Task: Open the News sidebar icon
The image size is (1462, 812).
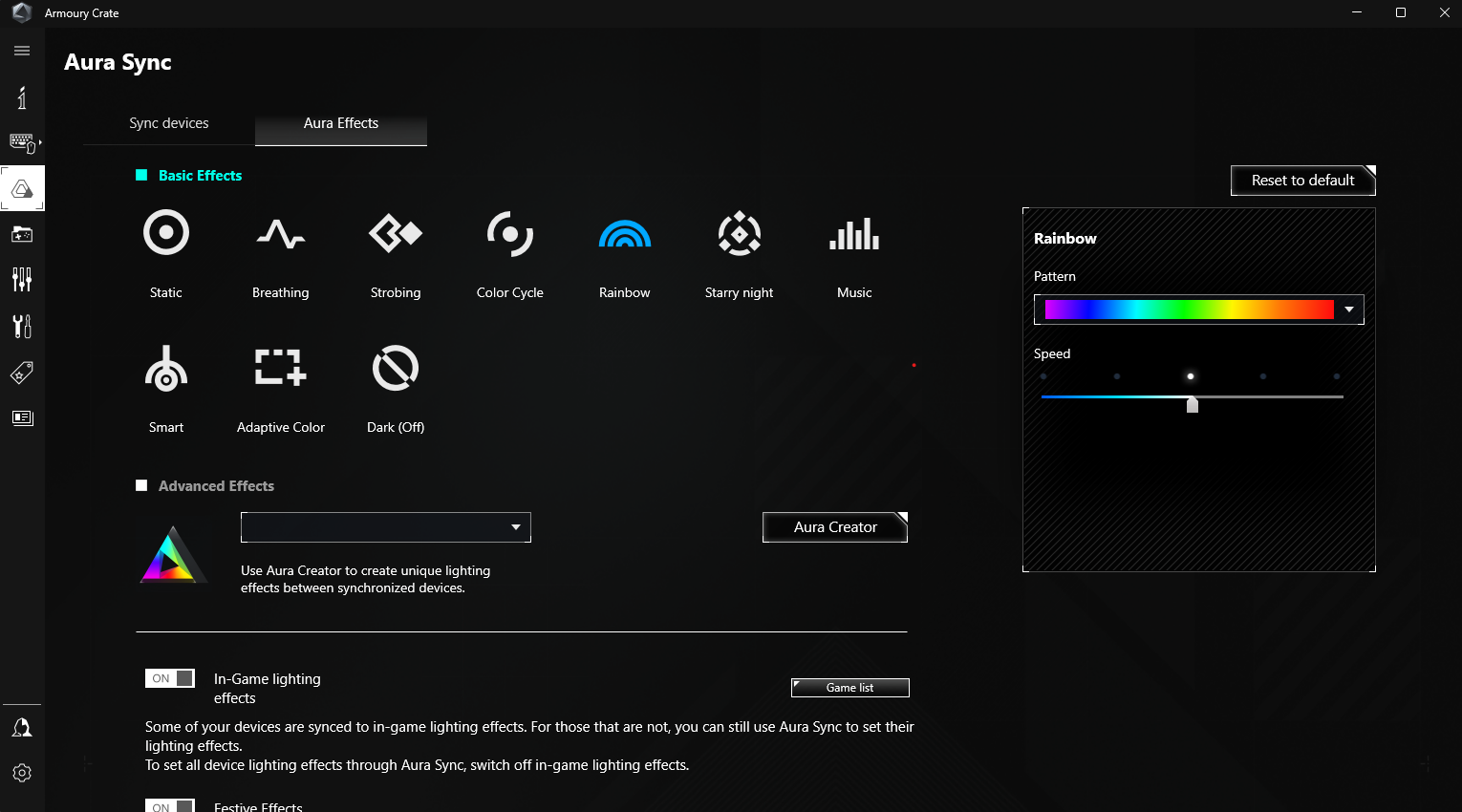Action: (22, 417)
